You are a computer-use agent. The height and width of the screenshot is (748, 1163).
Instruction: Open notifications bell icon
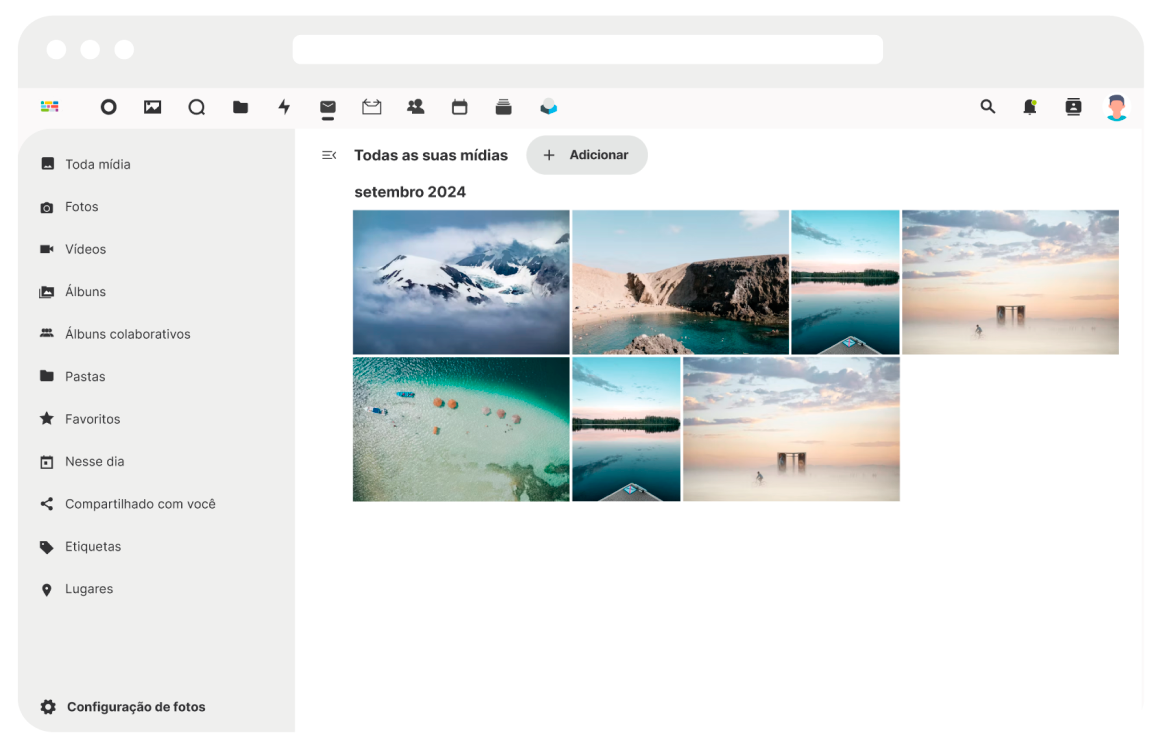[1030, 107]
